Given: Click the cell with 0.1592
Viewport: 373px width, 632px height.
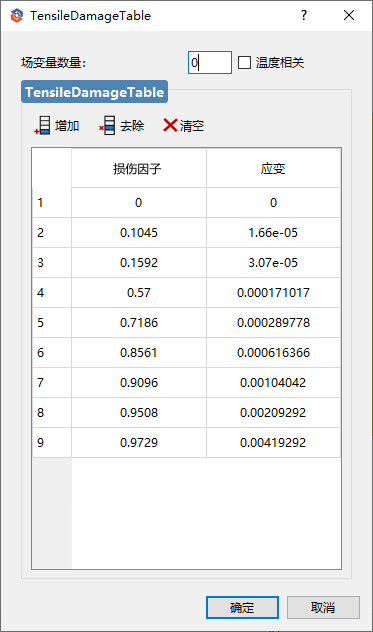Looking at the screenshot, I should 139,263.
